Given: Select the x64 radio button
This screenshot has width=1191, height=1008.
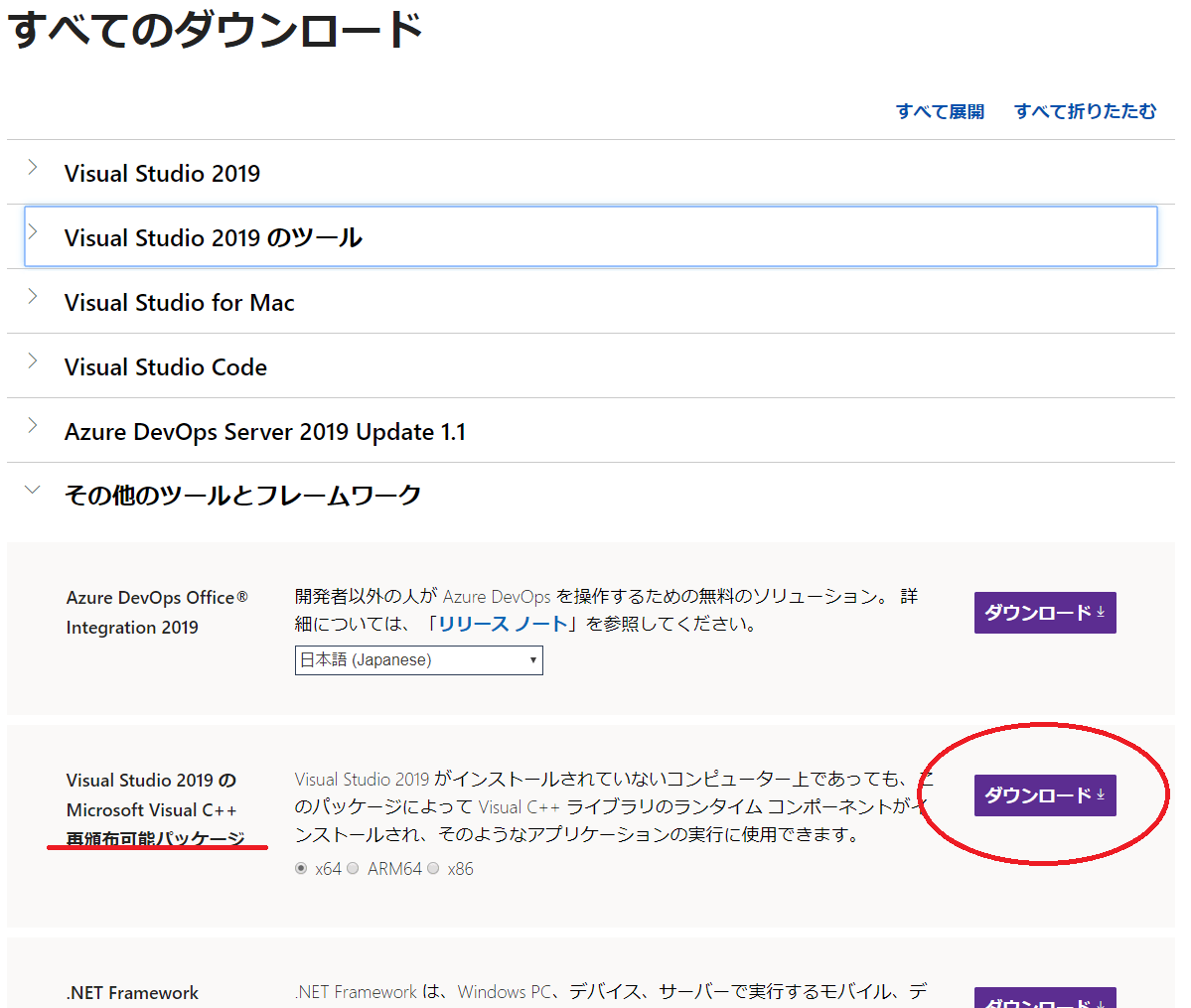Looking at the screenshot, I should click(302, 868).
